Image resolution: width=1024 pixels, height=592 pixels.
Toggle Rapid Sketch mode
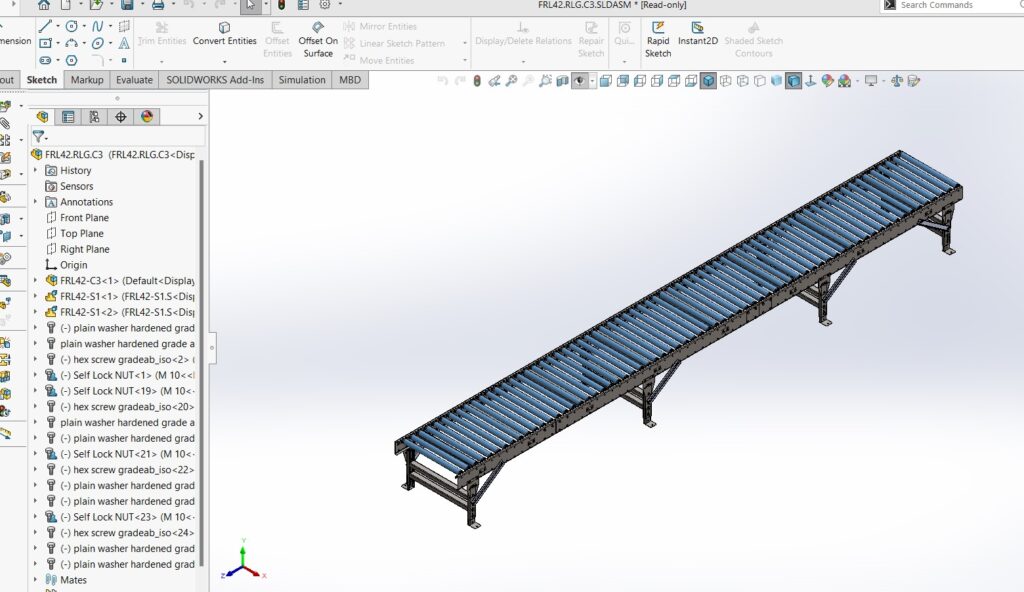click(x=658, y=39)
